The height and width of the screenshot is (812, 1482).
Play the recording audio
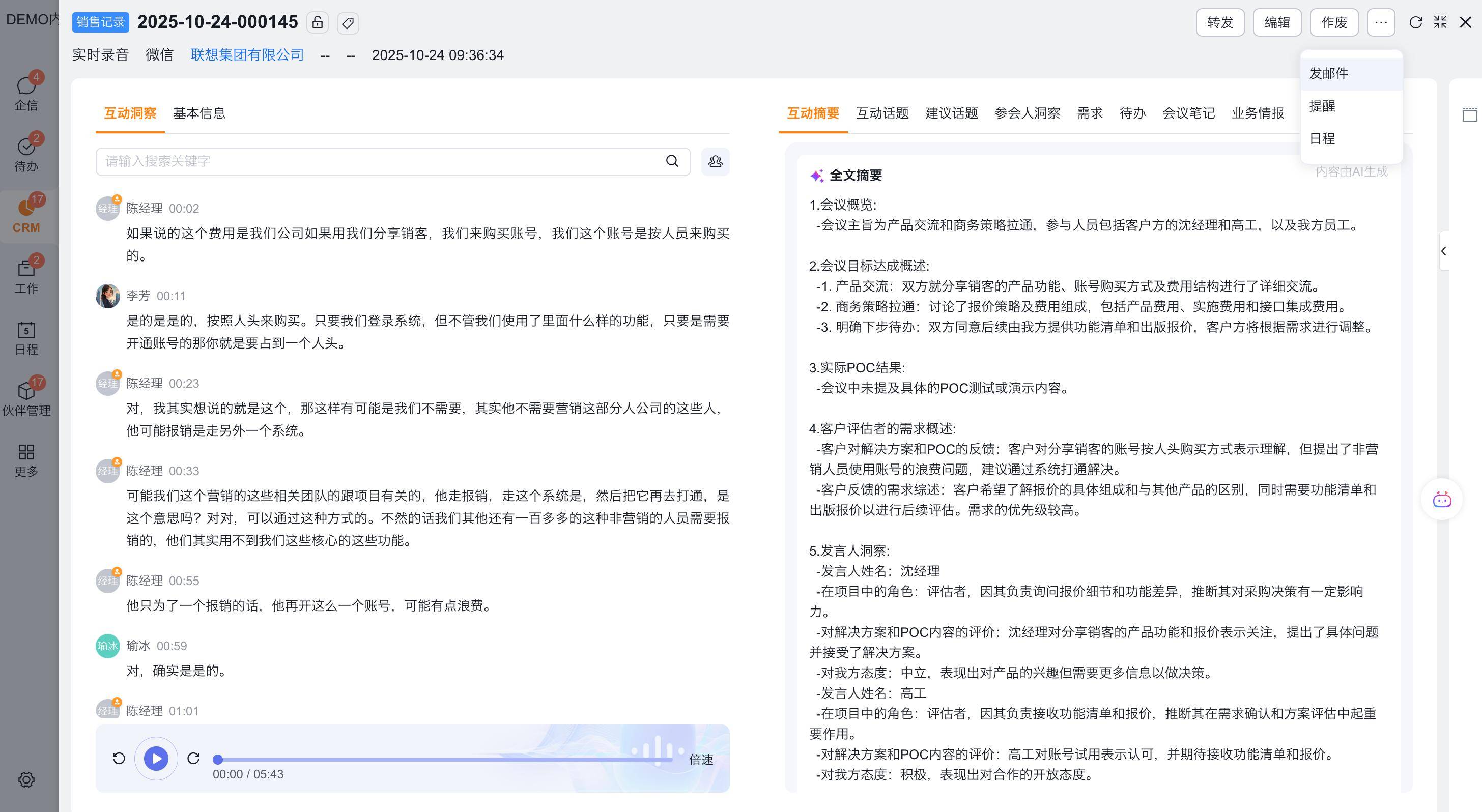(x=156, y=759)
